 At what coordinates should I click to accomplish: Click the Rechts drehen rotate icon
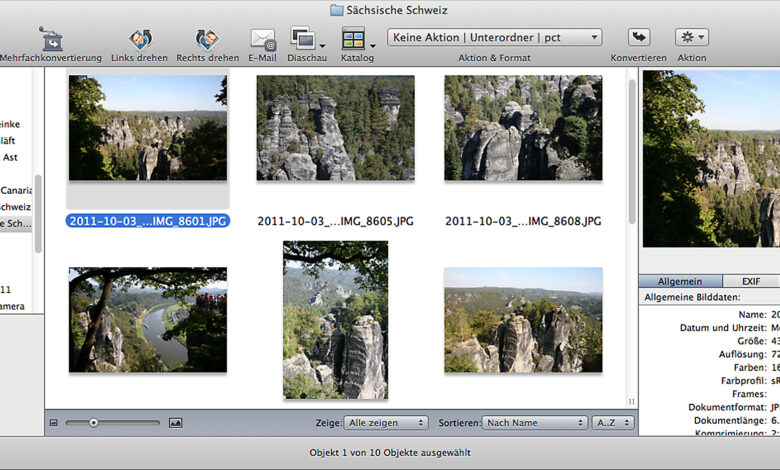[x=206, y=39]
